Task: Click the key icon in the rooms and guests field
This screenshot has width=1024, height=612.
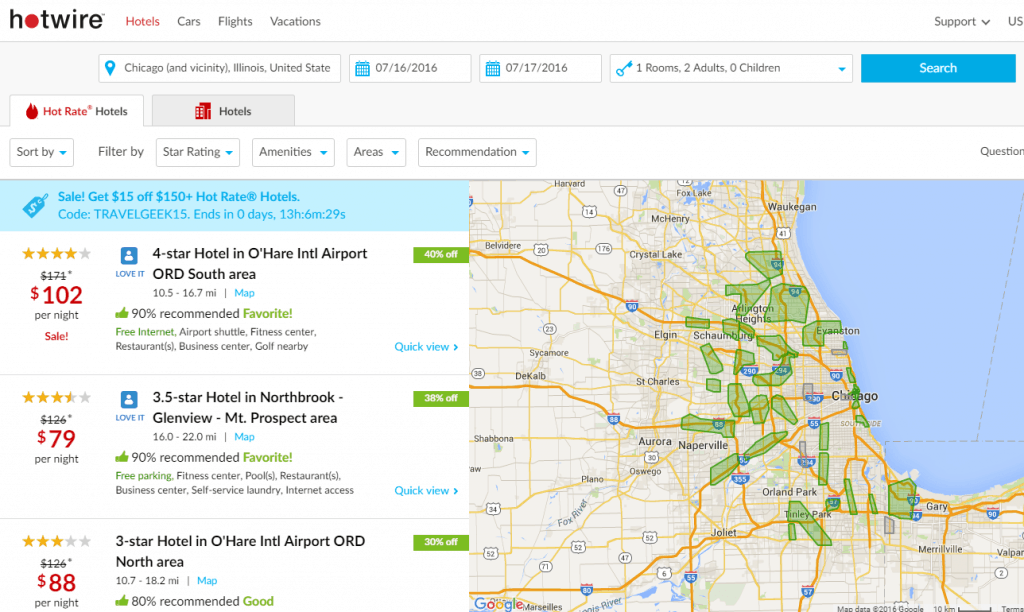Action: pos(626,67)
